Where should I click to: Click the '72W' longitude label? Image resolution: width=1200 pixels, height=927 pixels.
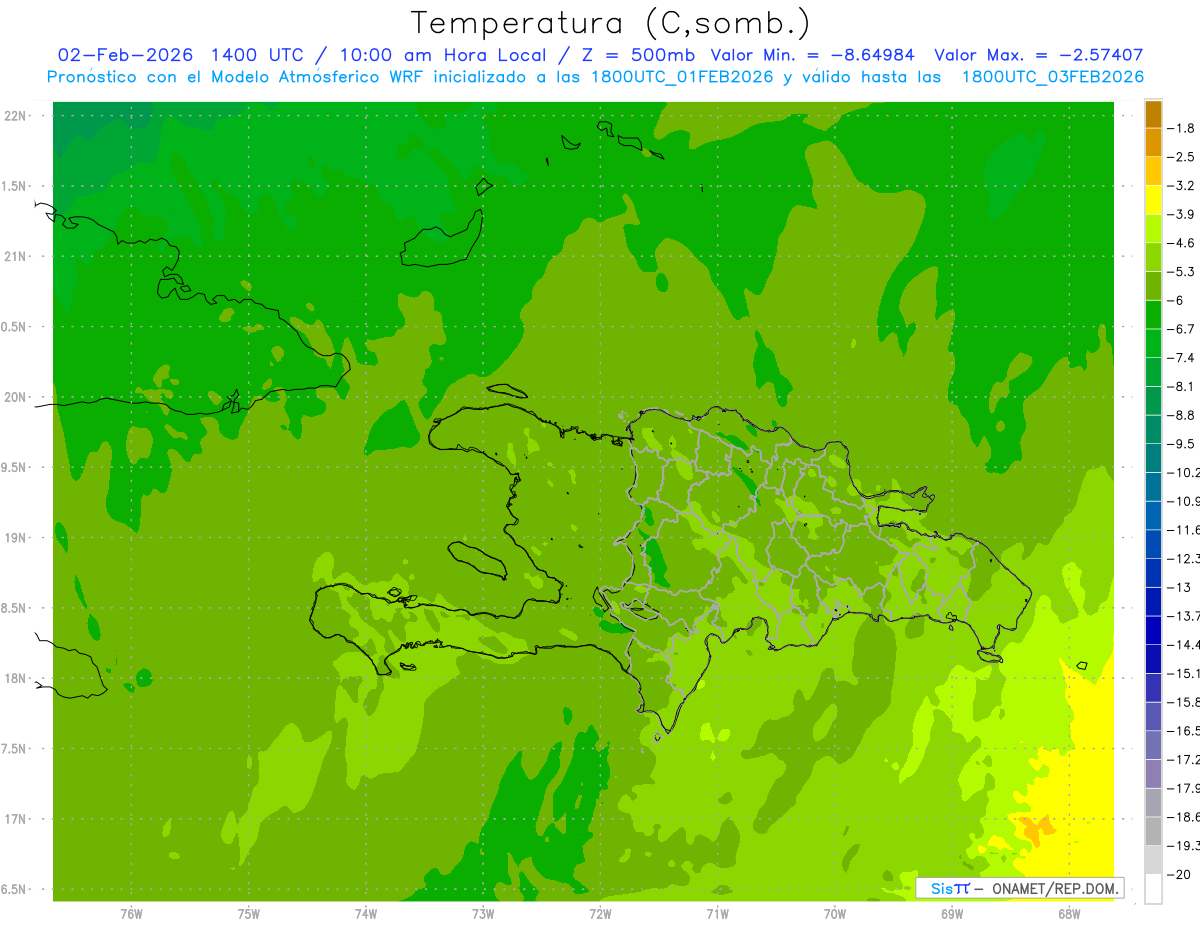click(x=600, y=913)
